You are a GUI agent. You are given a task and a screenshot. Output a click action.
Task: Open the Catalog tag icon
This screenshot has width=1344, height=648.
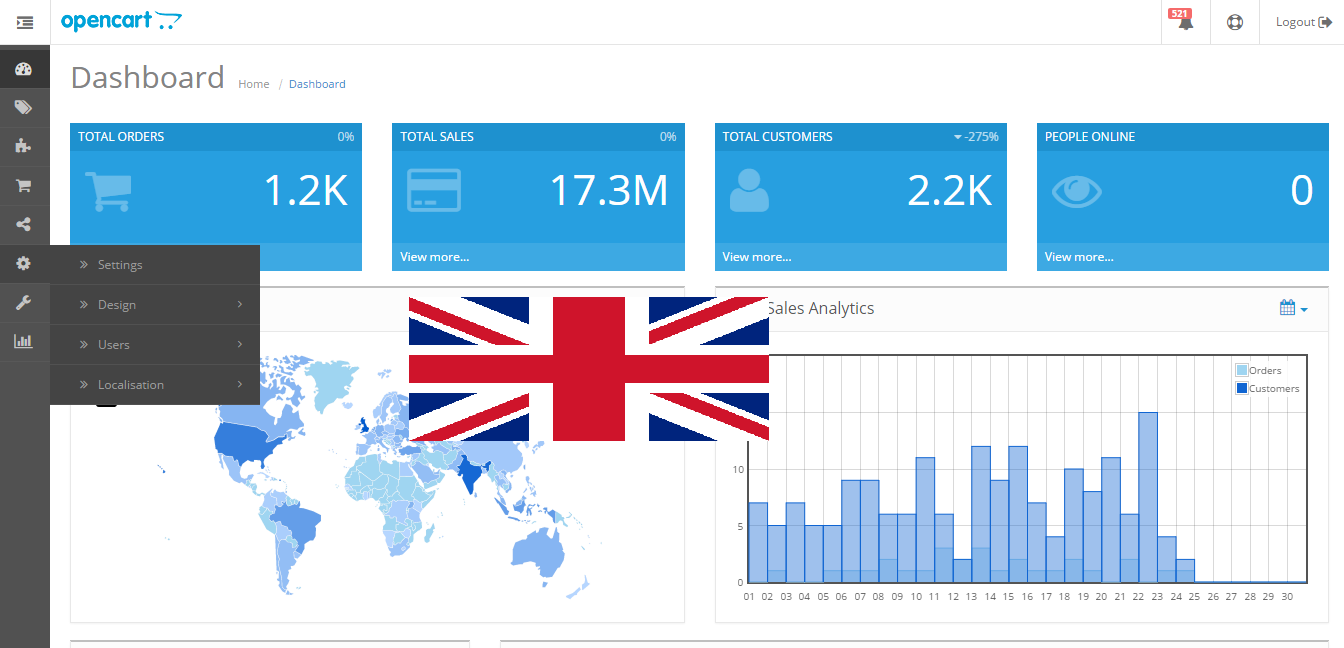(x=25, y=107)
